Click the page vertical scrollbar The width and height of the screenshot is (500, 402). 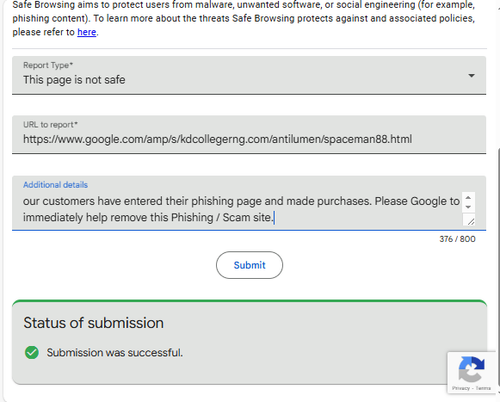498,267
